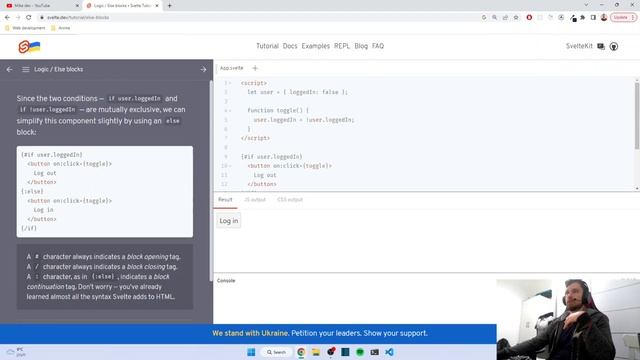640x360 pixels.
Task: Open new browser tab with plus
Action: click(169, 6)
